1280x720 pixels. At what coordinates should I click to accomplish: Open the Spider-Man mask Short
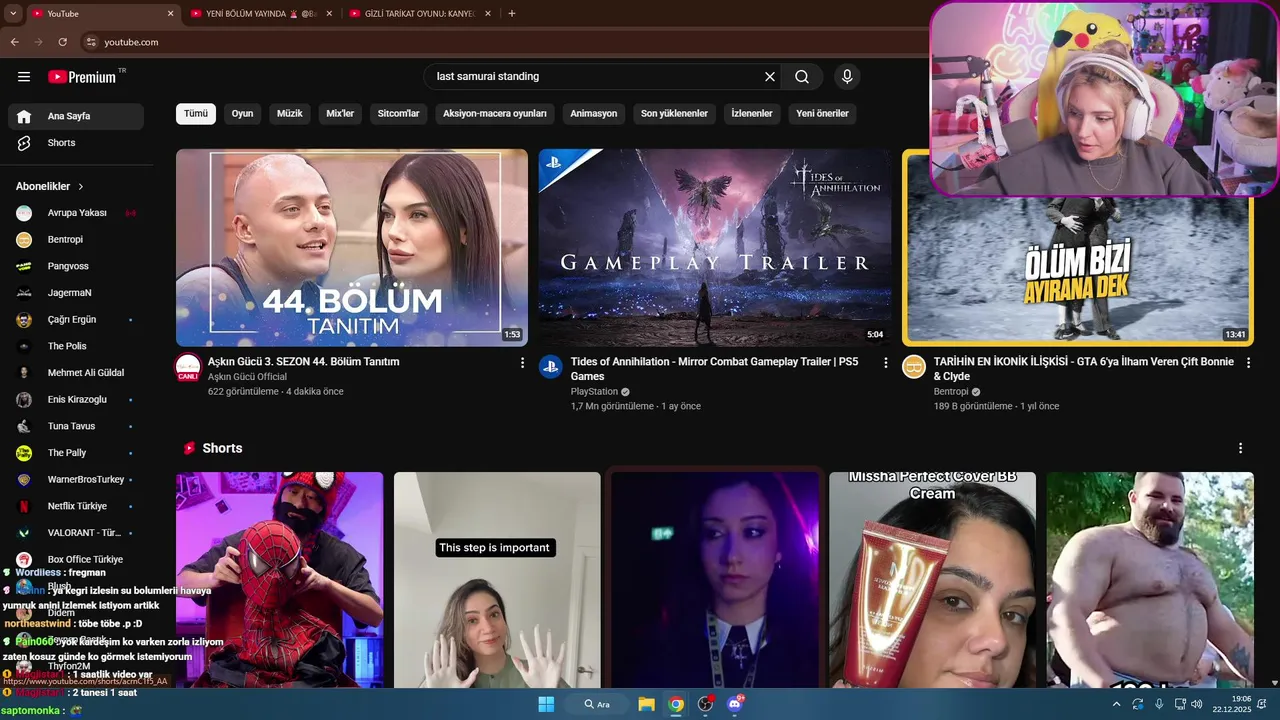(x=280, y=580)
